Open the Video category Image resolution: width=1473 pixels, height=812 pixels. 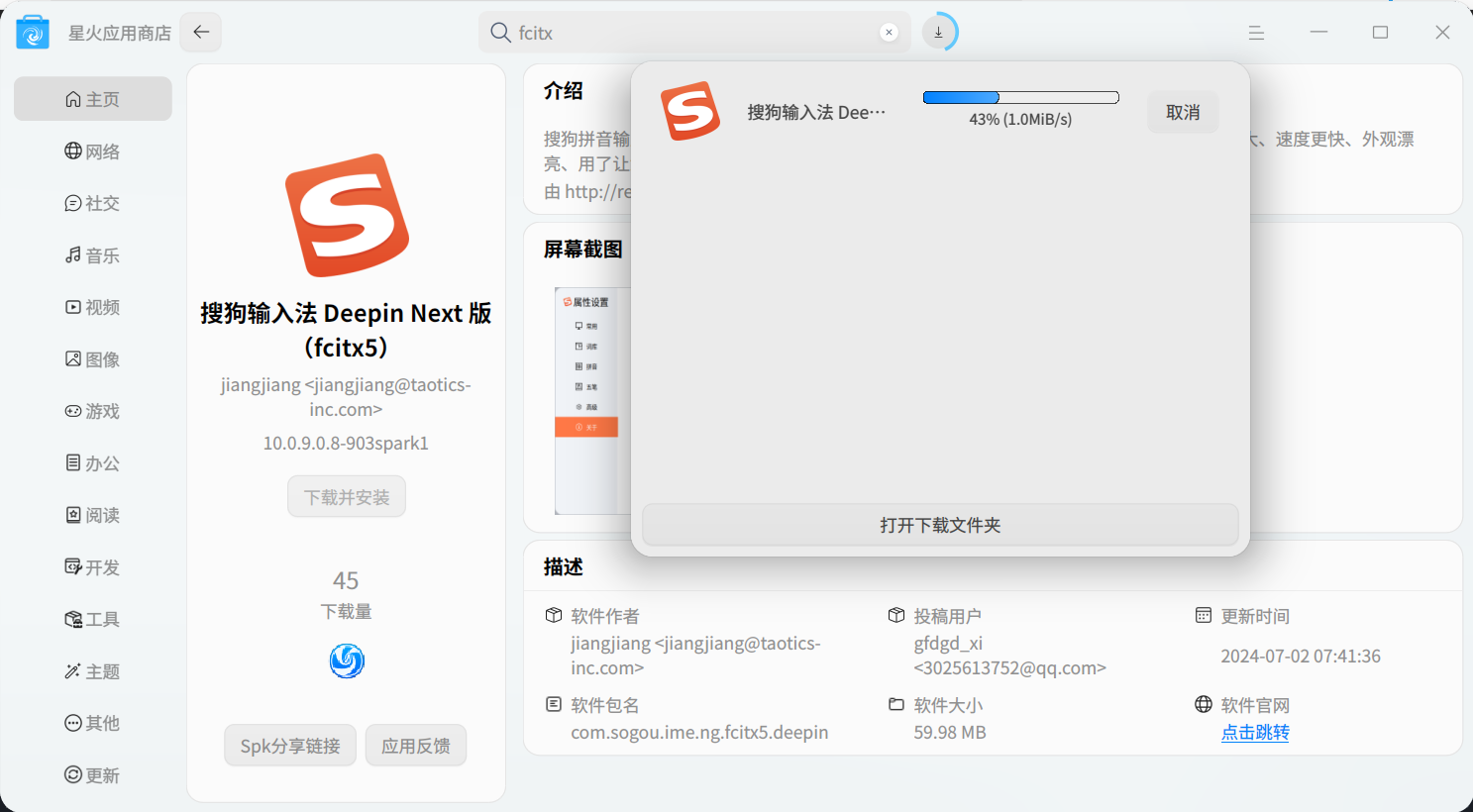(x=93, y=307)
